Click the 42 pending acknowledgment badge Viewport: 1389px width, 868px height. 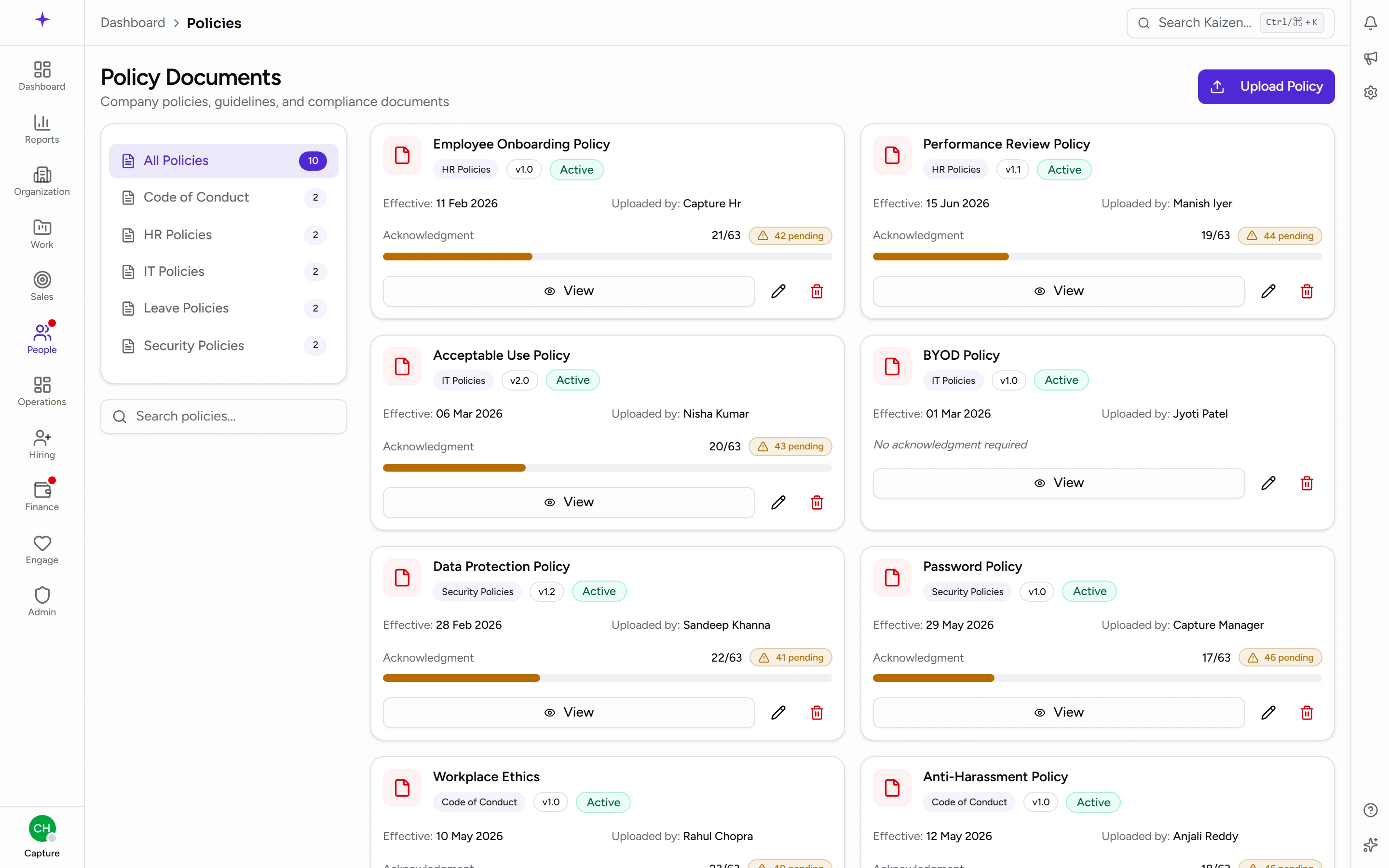click(x=790, y=235)
